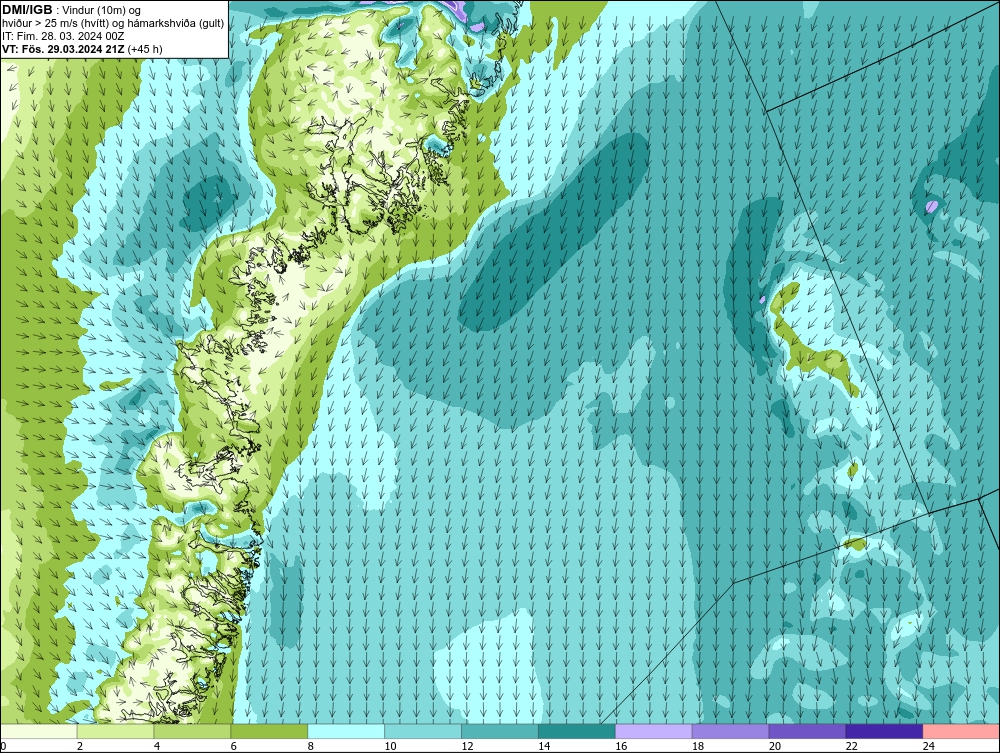Click the 18-20 m/s purple legend swatch
Screen dimensions: 1000x753
tap(730, 731)
